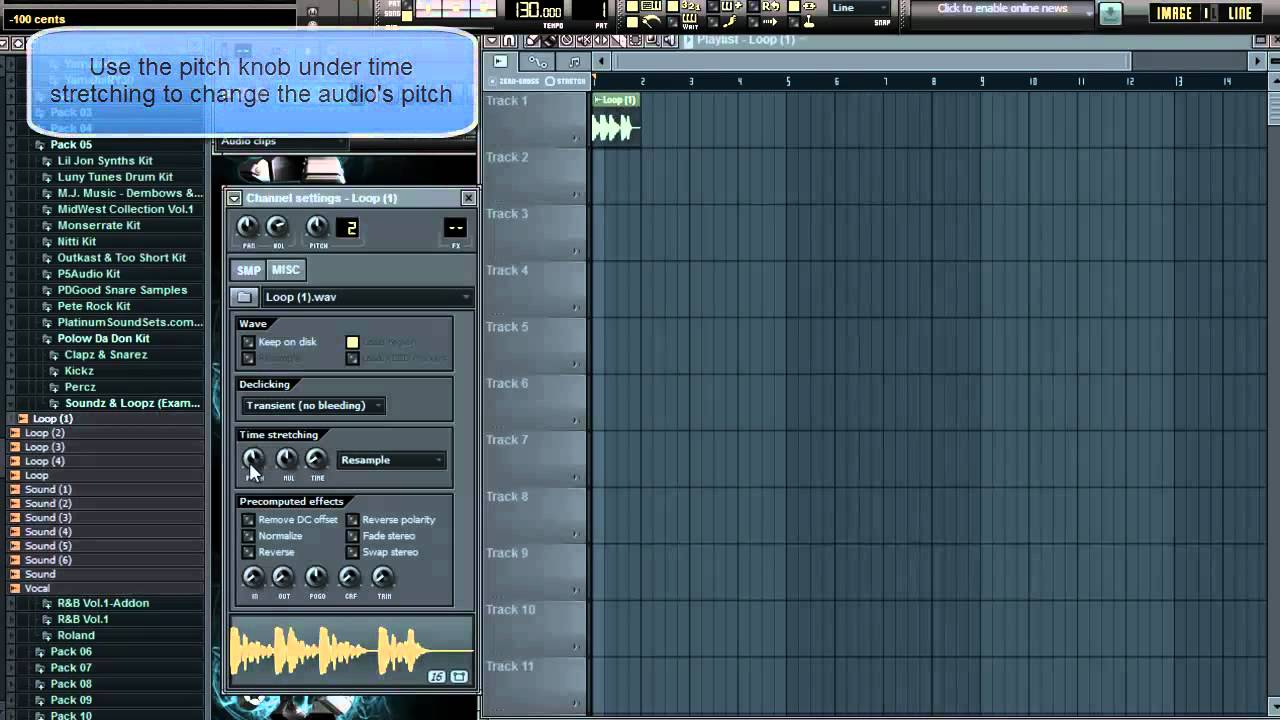
Task: Toggle the STRETCH option
Action: 567,81
